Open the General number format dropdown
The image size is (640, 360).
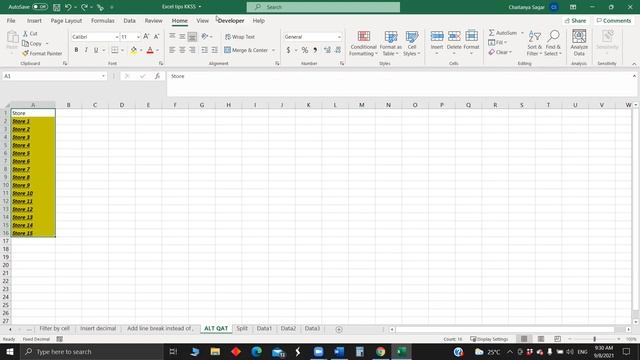(x=339, y=37)
